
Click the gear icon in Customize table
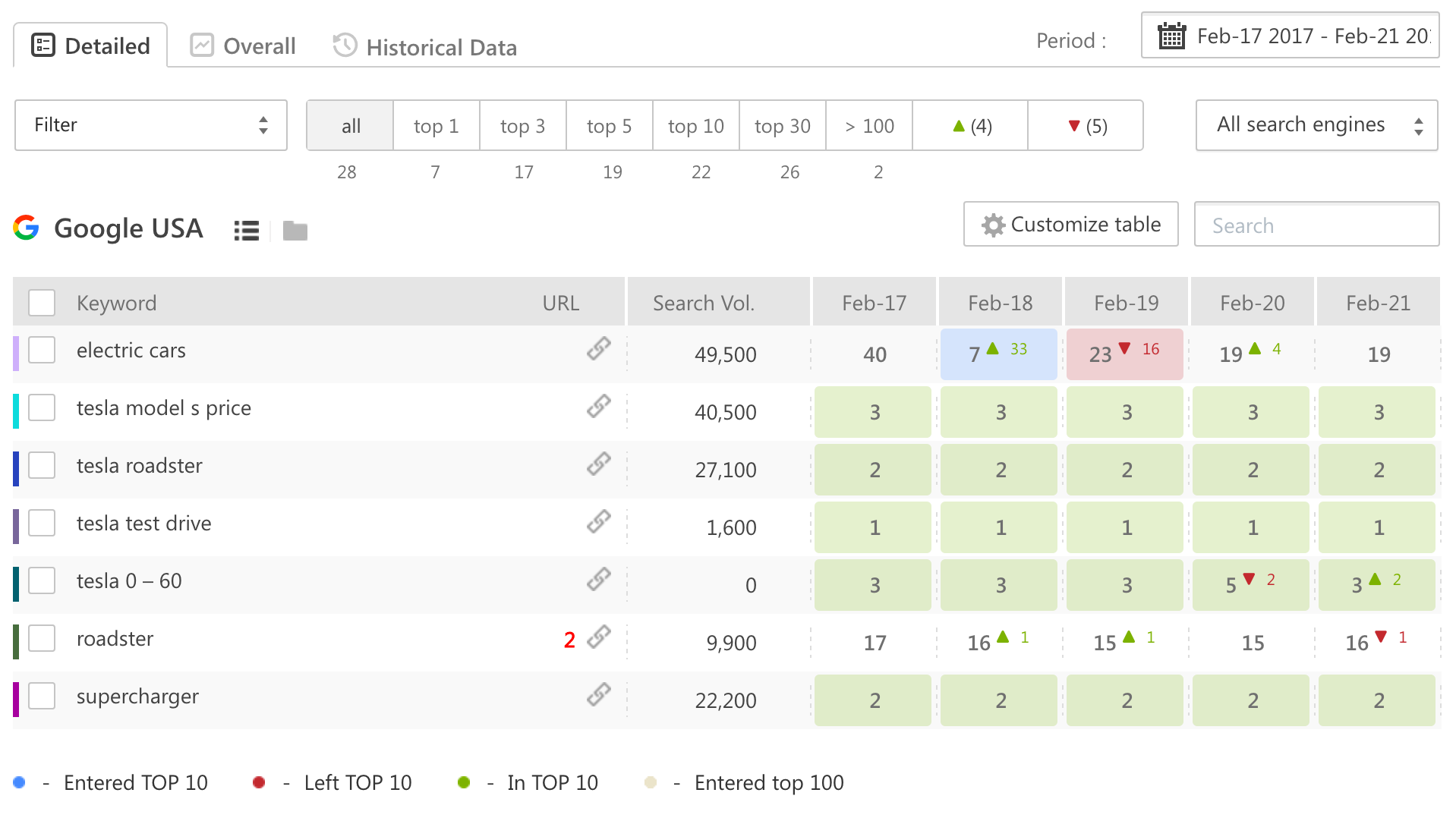coord(993,225)
